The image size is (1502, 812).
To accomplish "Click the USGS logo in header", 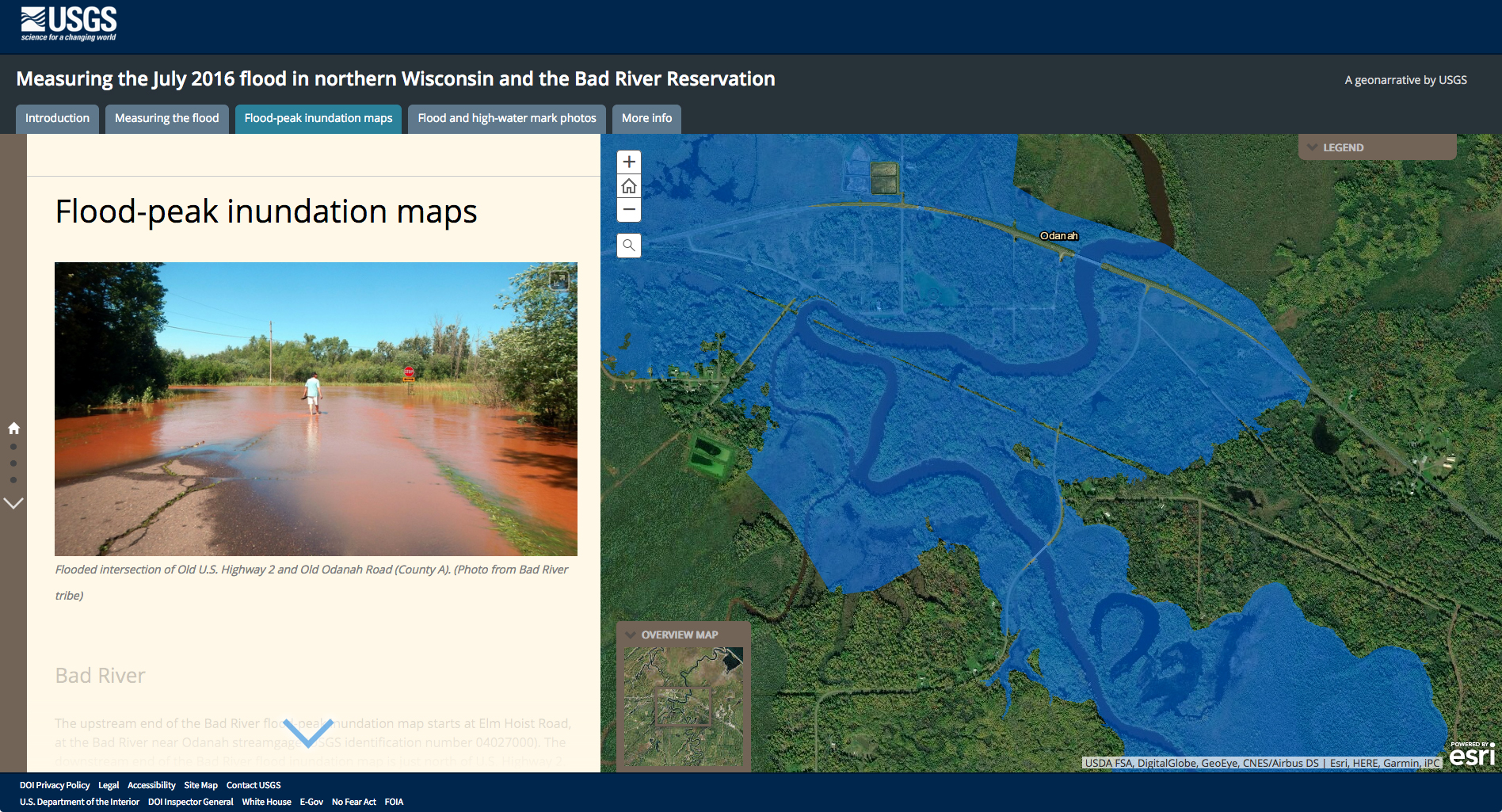I will [69, 24].
